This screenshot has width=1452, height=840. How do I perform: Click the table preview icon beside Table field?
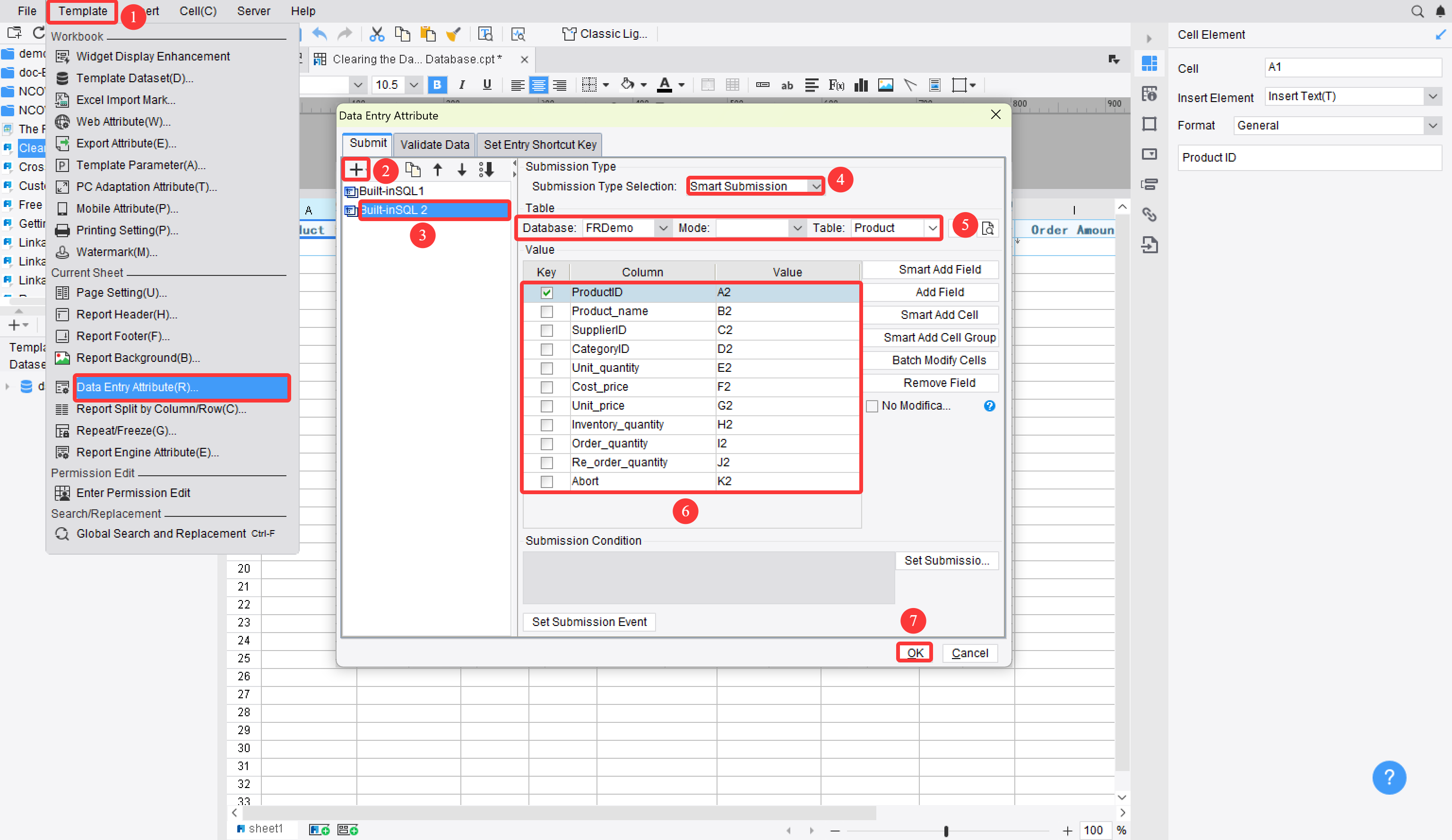pos(988,228)
